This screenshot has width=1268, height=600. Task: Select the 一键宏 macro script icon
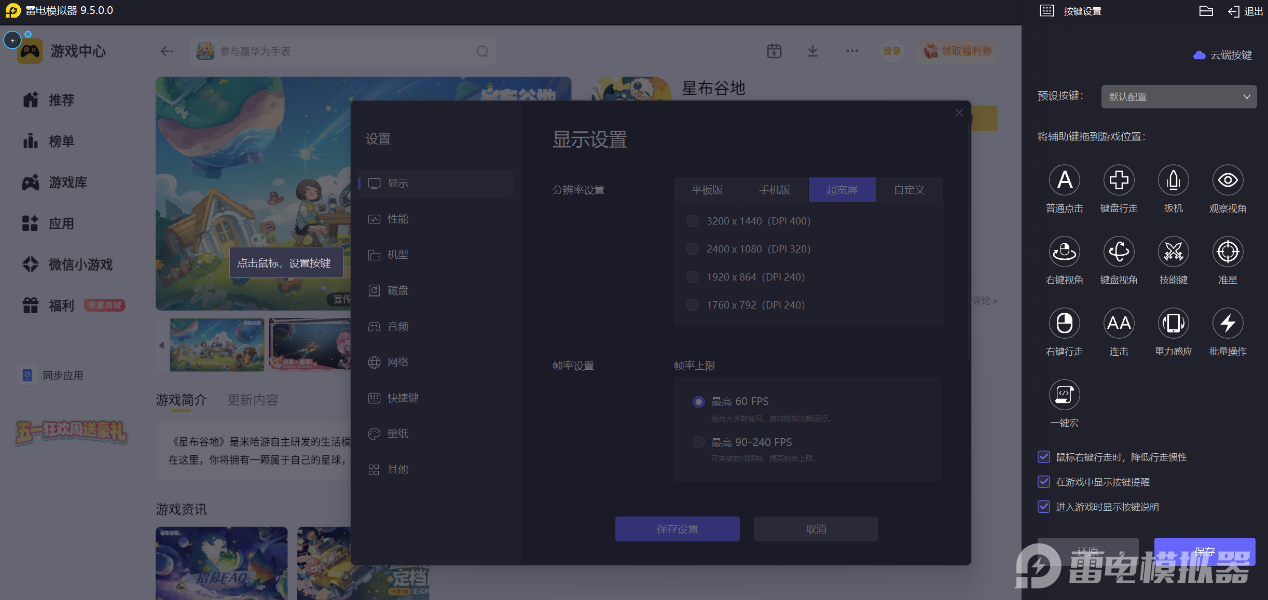pos(1064,394)
